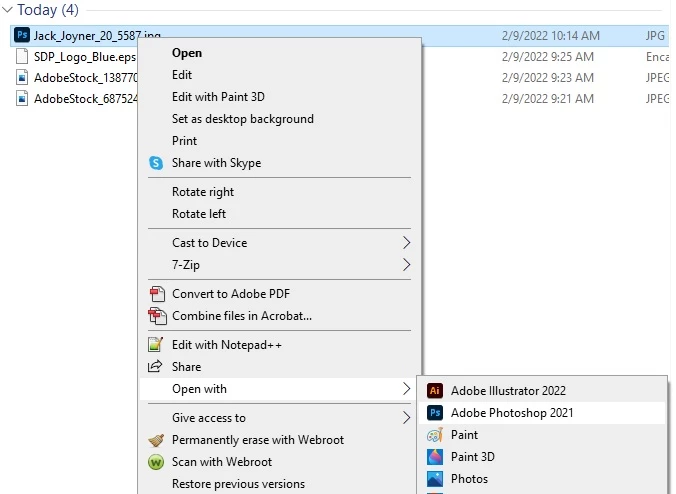Select Permanently erase with Webroot
The width and height of the screenshot is (676, 494).
280,440
